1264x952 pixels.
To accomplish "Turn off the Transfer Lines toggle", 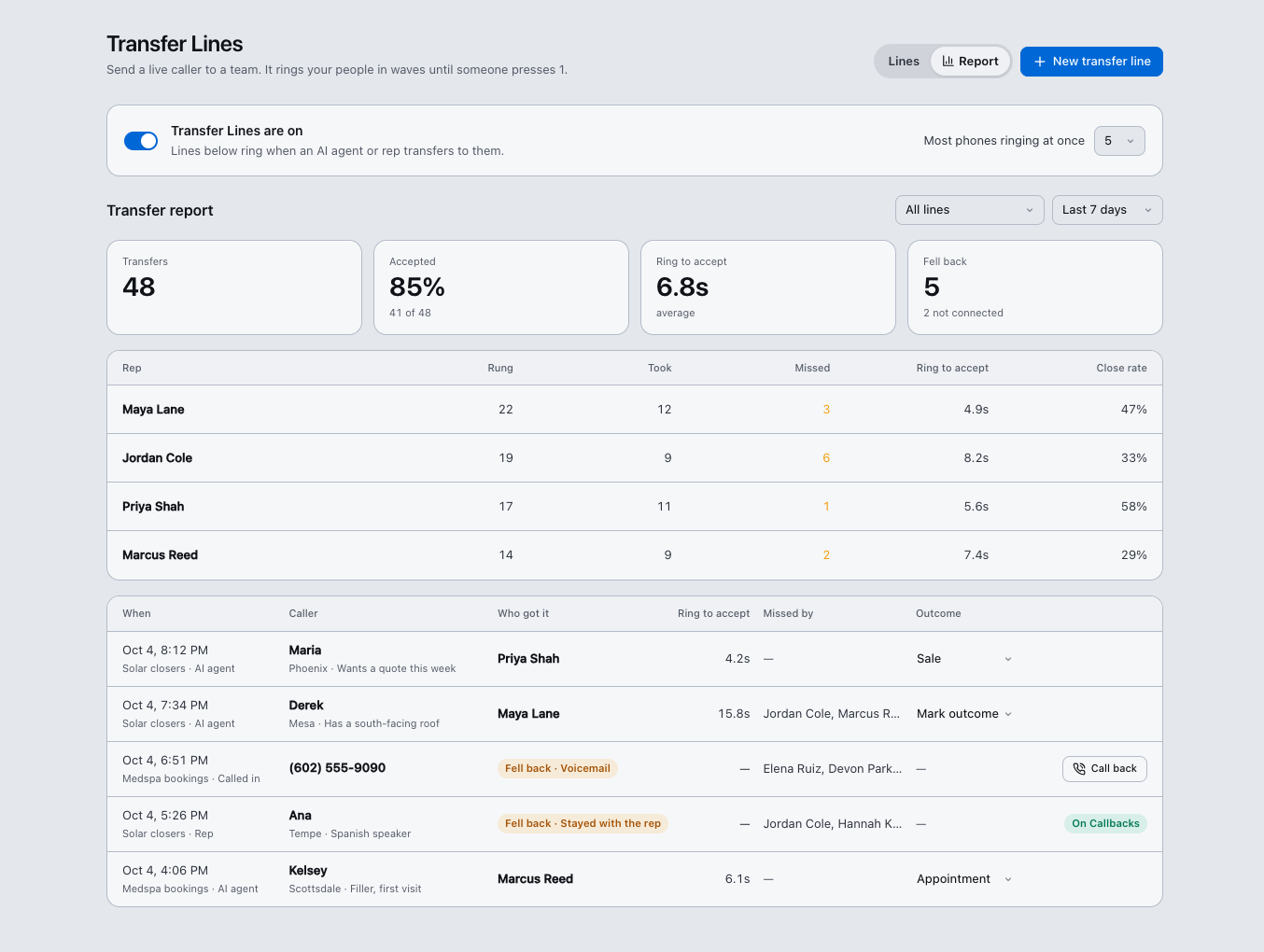I will point(141,141).
